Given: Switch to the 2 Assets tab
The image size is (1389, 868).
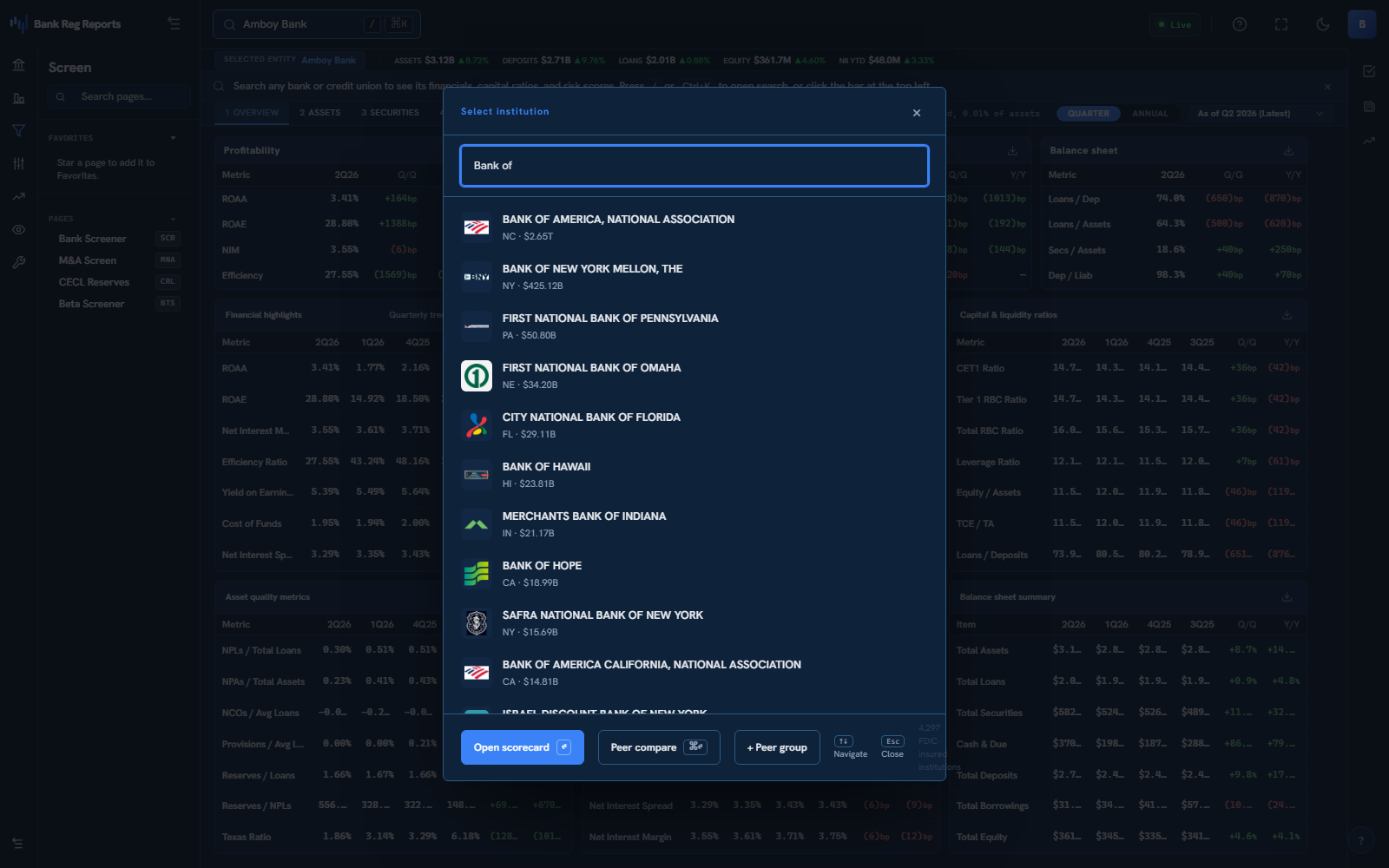Looking at the screenshot, I should (x=320, y=113).
